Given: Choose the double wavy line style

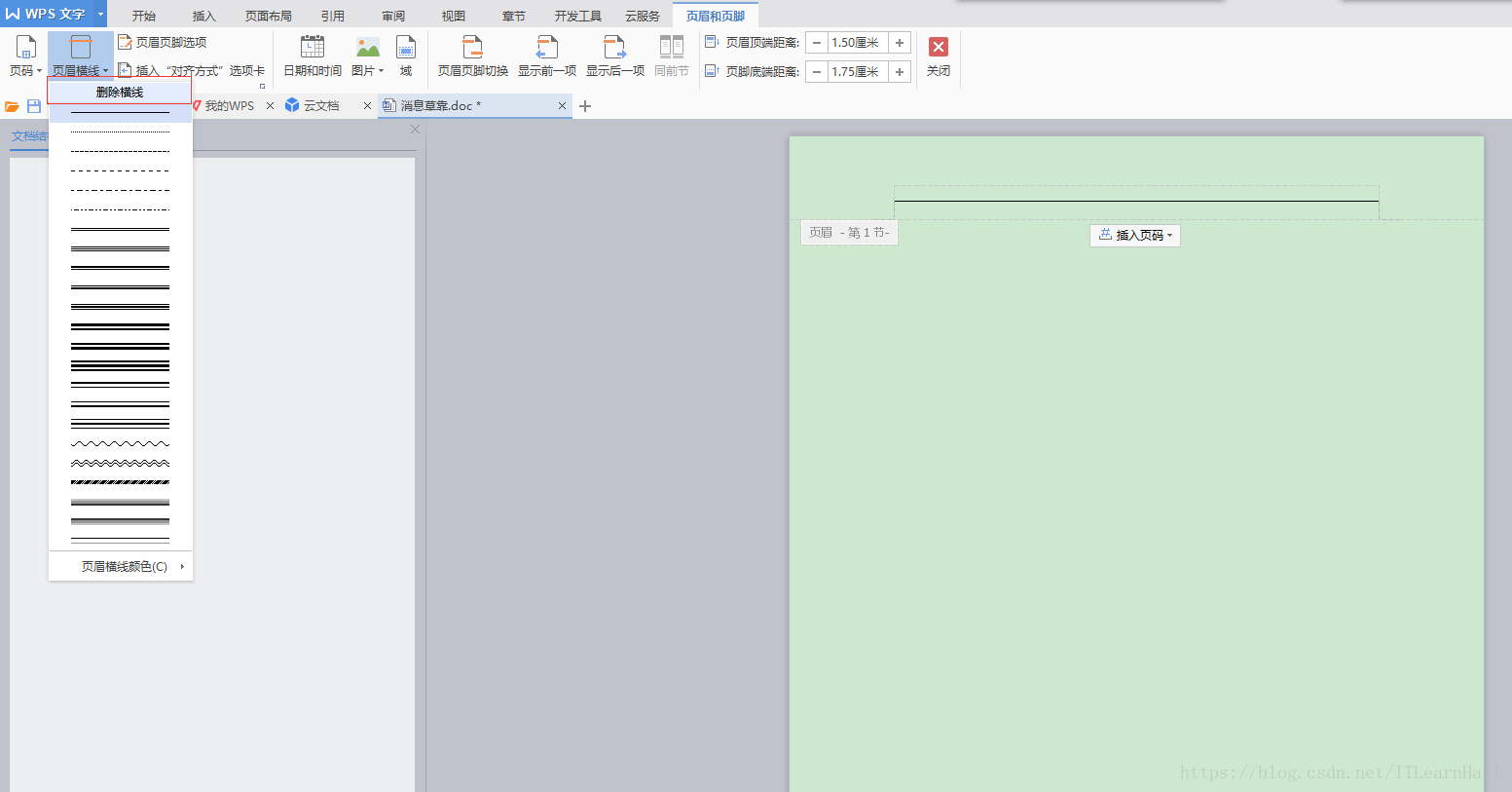Looking at the screenshot, I should click(120, 463).
